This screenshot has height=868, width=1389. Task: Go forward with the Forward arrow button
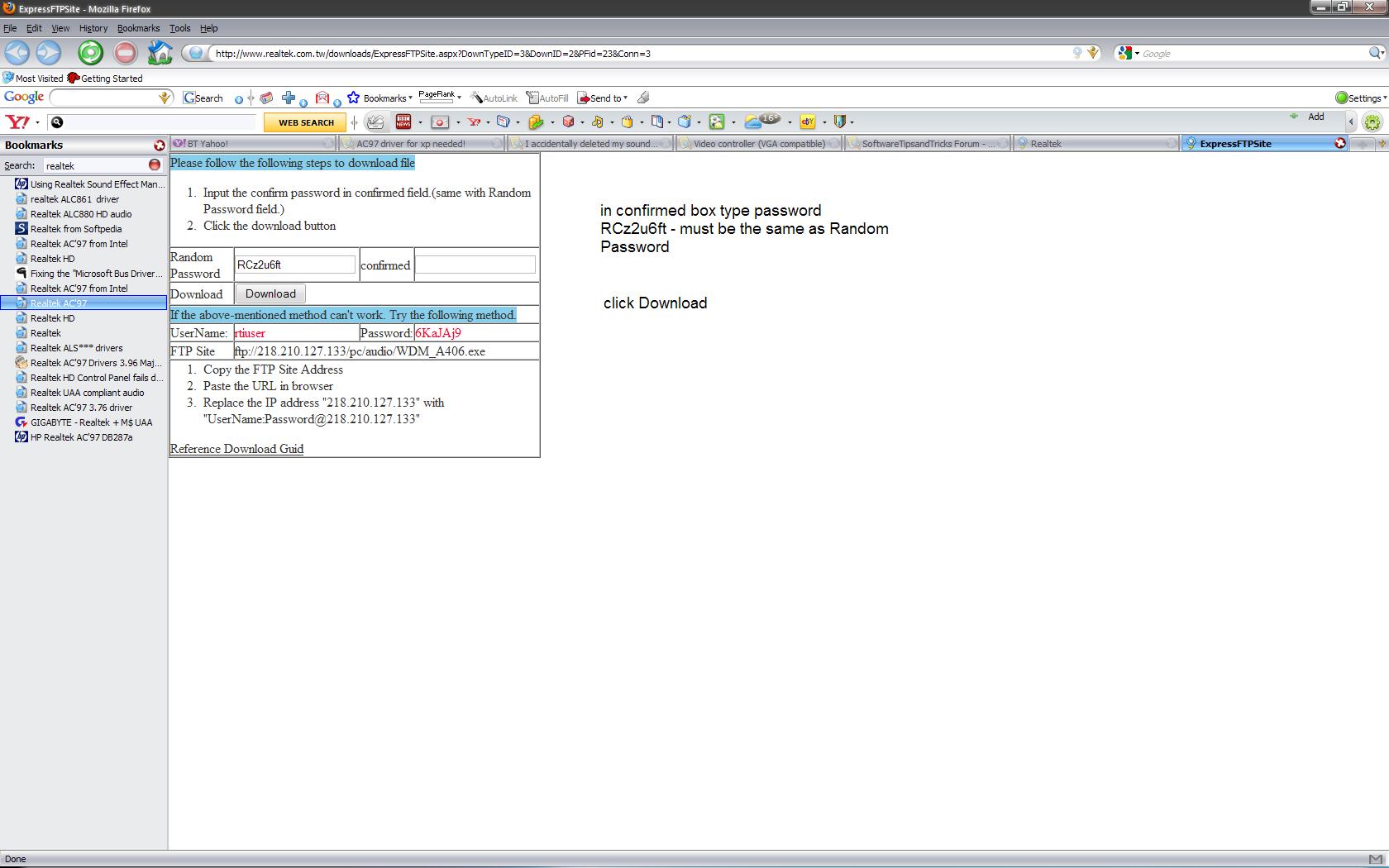(49, 53)
